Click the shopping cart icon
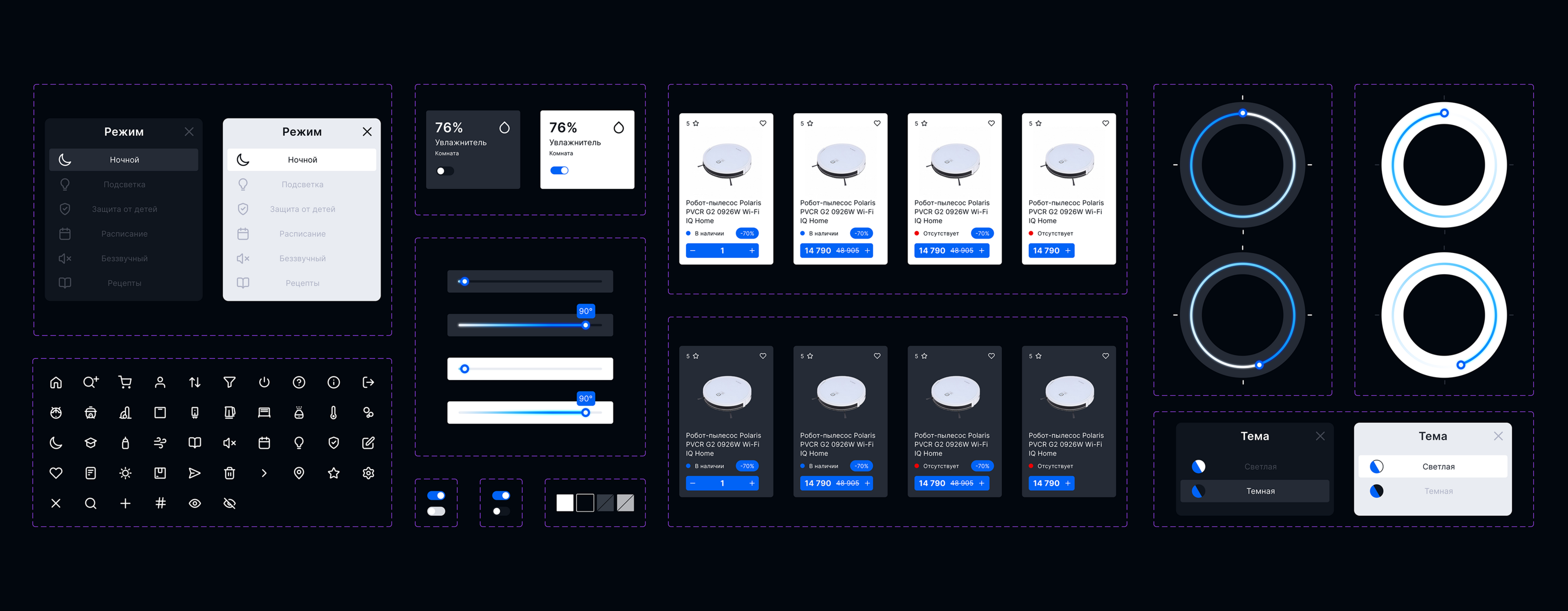The width and height of the screenshot is (1568, 611). click(125, 382)
